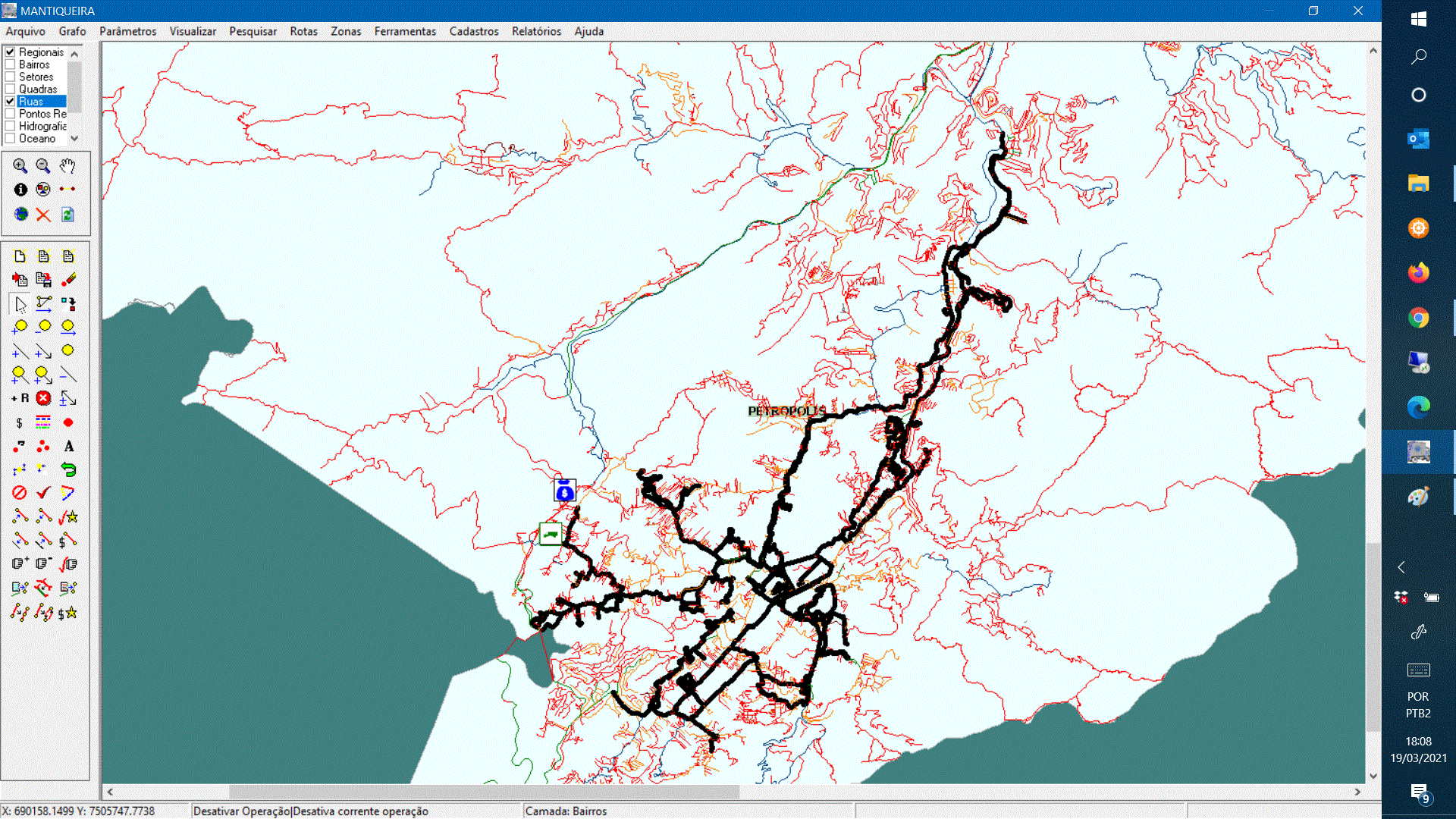Click the blue money bag map marker
Viewport: 1456px width, 819px height.
point(564,491)
